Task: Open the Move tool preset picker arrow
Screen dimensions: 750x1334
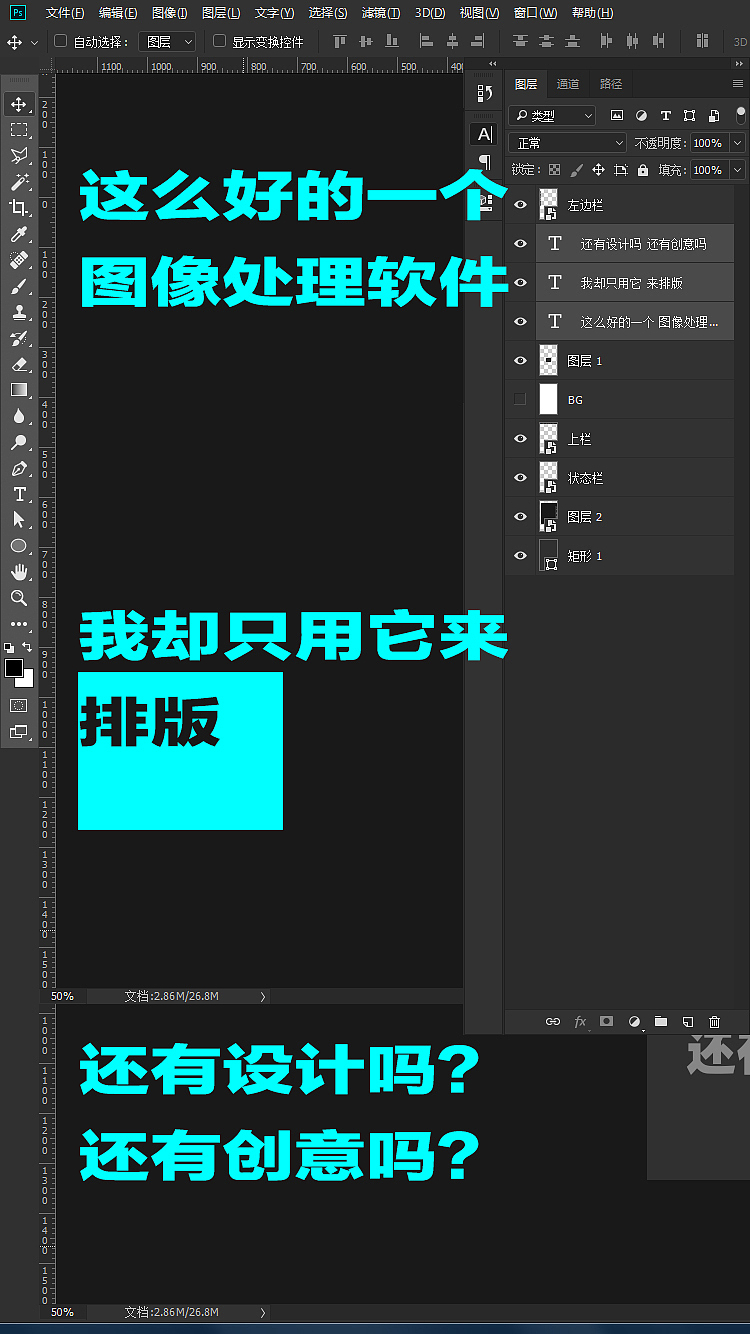Action: (x=35, y=43)
